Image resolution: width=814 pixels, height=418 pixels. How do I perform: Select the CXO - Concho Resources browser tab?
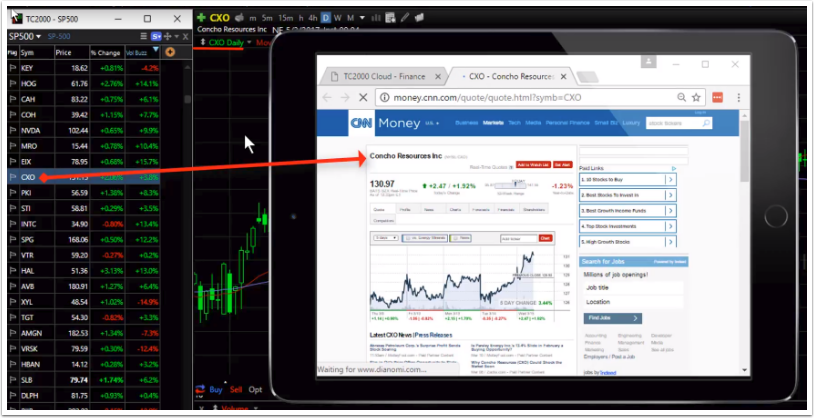click(x=510, y=77)
